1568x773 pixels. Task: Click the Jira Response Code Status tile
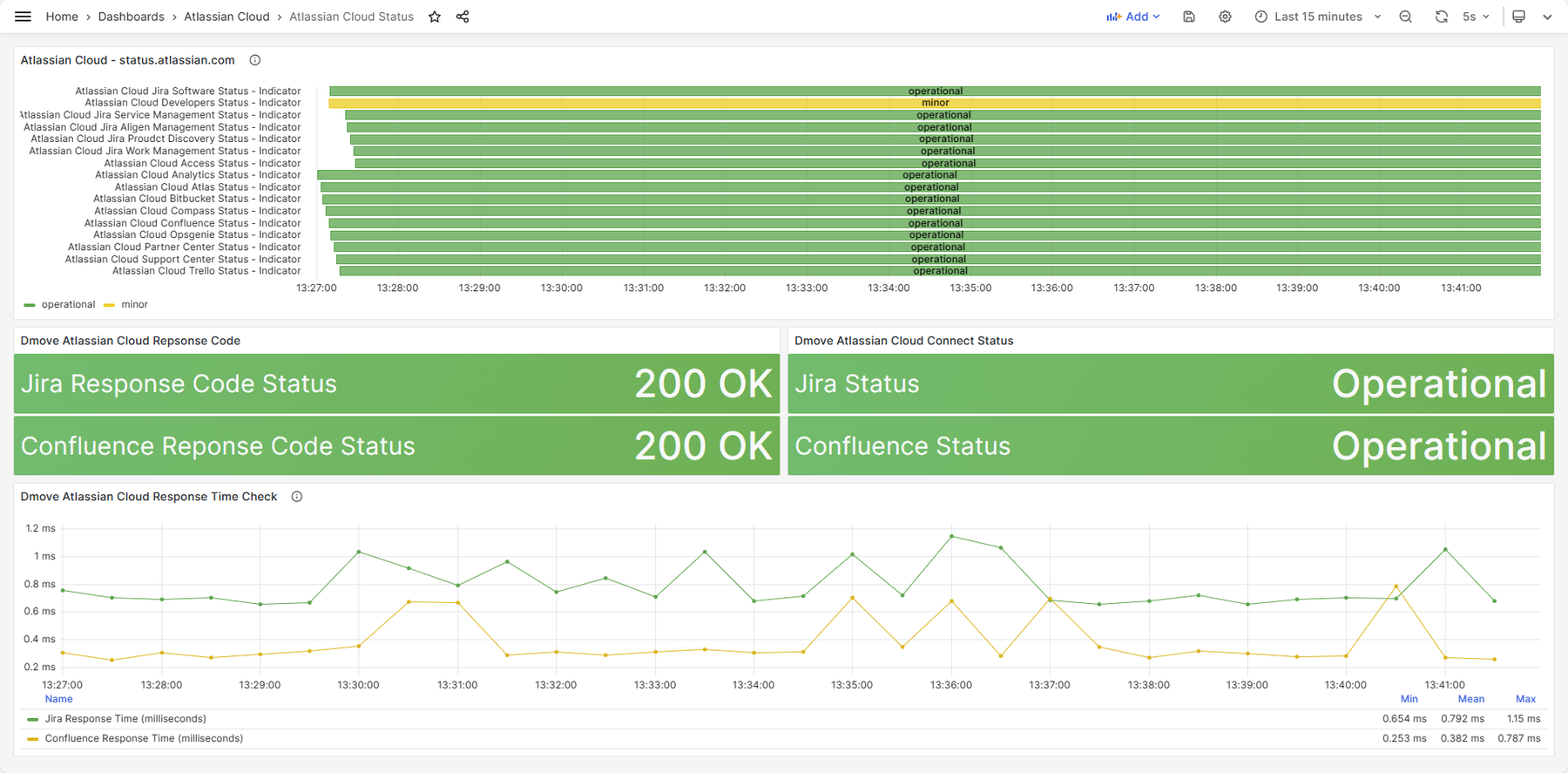pyautogui.click(x=396, y=383)
